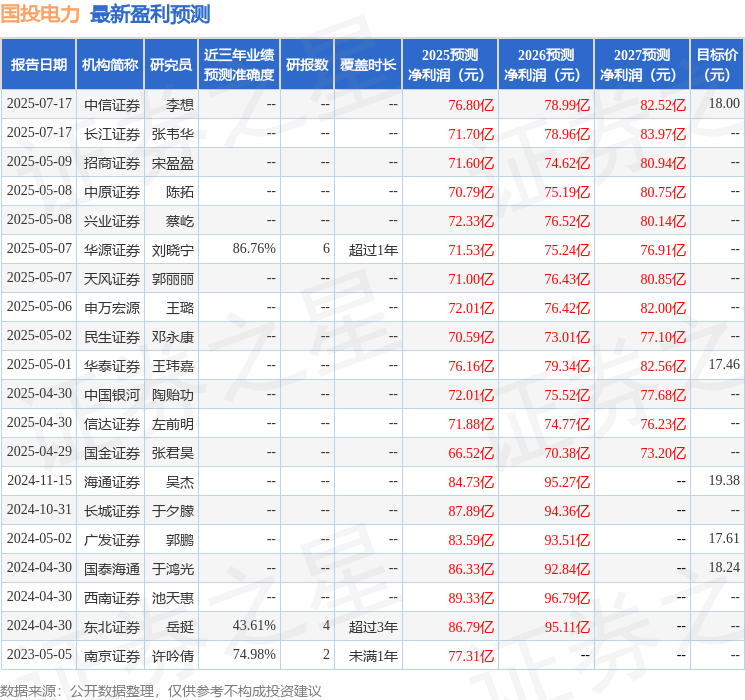
Task: Click the 2027预测净利润 column header
Action: click(x=642, y=65)
